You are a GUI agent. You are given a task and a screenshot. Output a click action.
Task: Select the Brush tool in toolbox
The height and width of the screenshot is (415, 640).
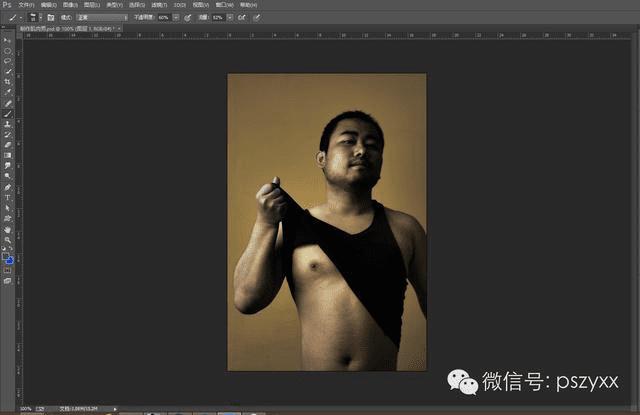[7, 114]
